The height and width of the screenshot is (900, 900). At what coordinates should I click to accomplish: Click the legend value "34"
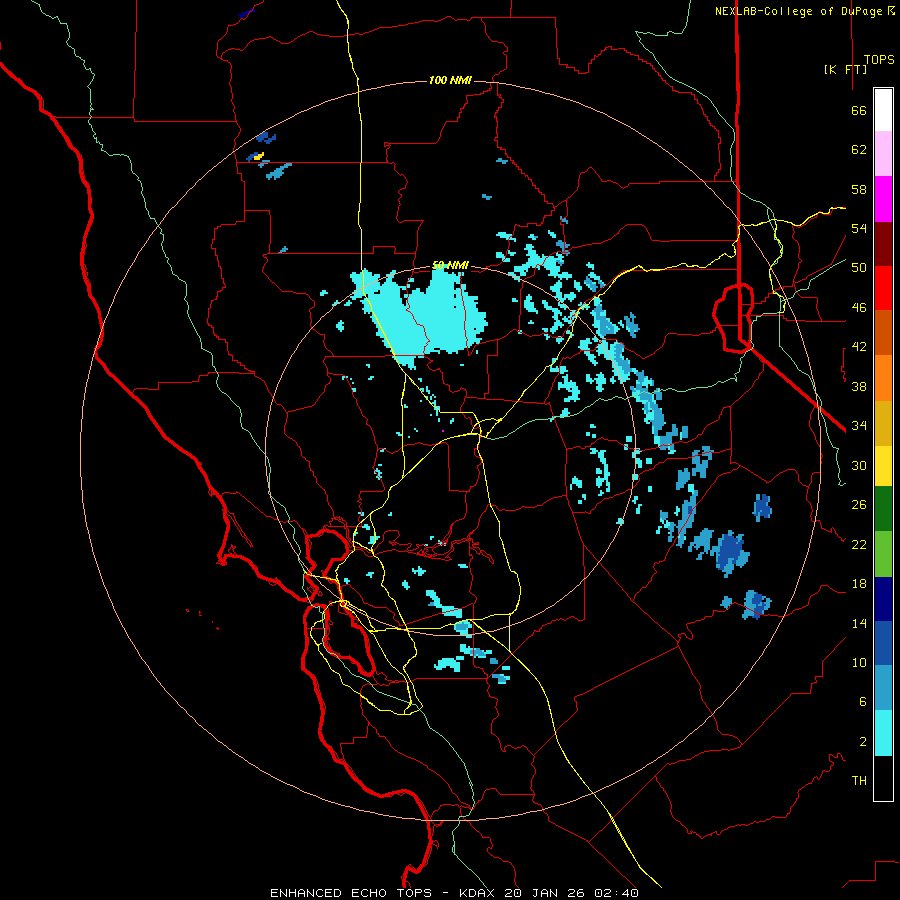(859, 426)
